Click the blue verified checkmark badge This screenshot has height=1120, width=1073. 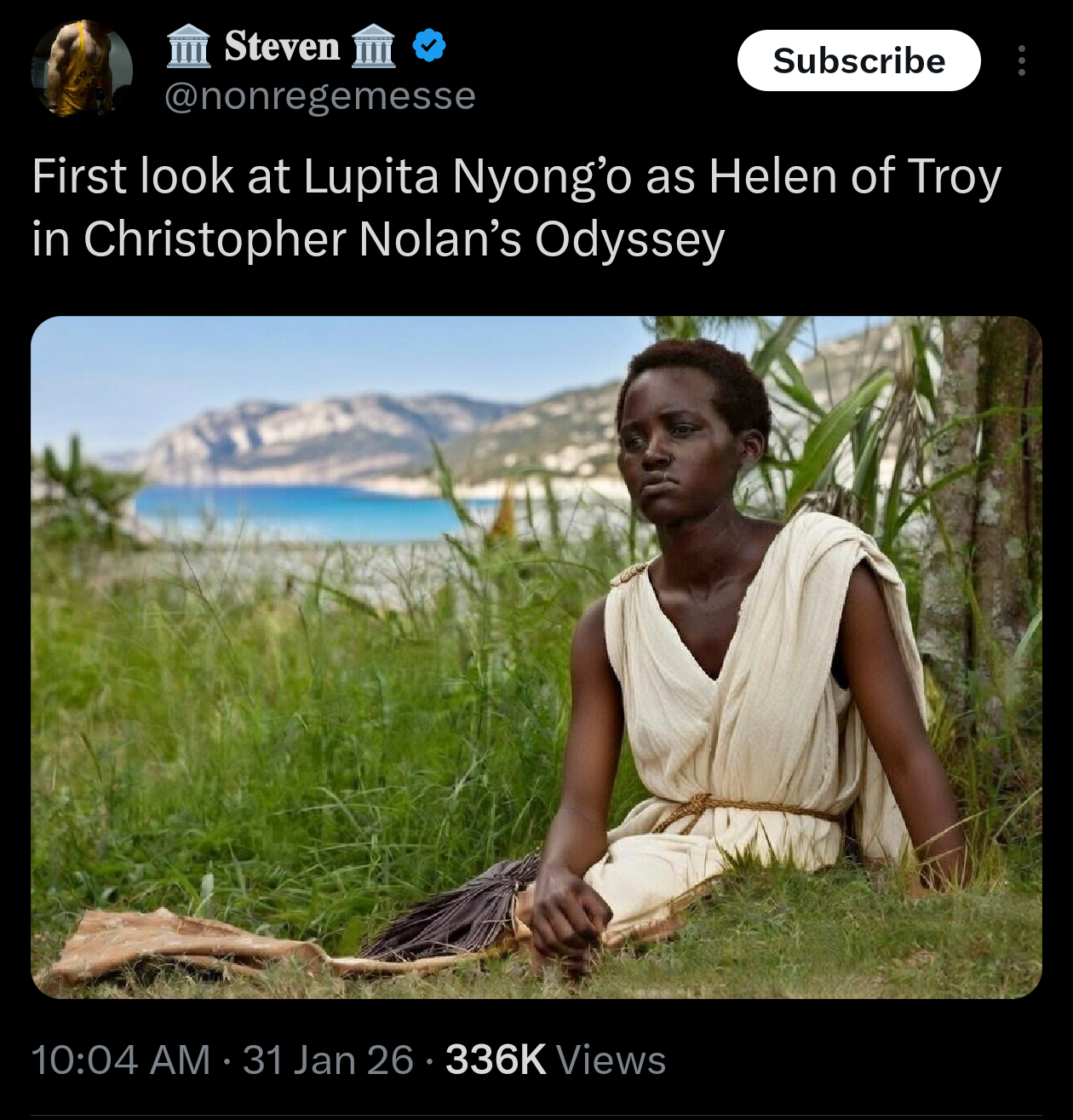(429, 46)
